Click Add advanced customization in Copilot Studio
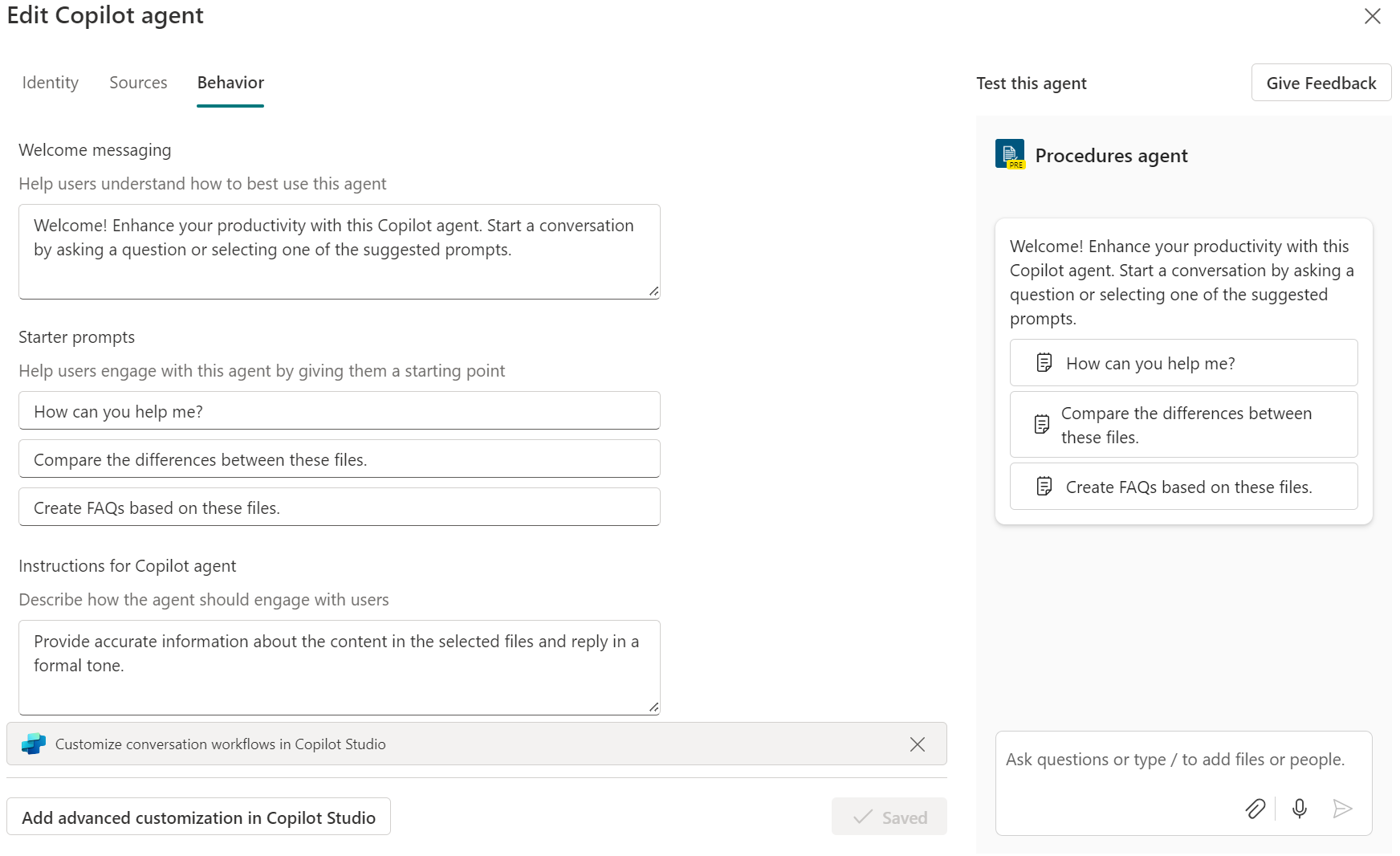This screenshot has width=1400, height=856. (198, 817)
